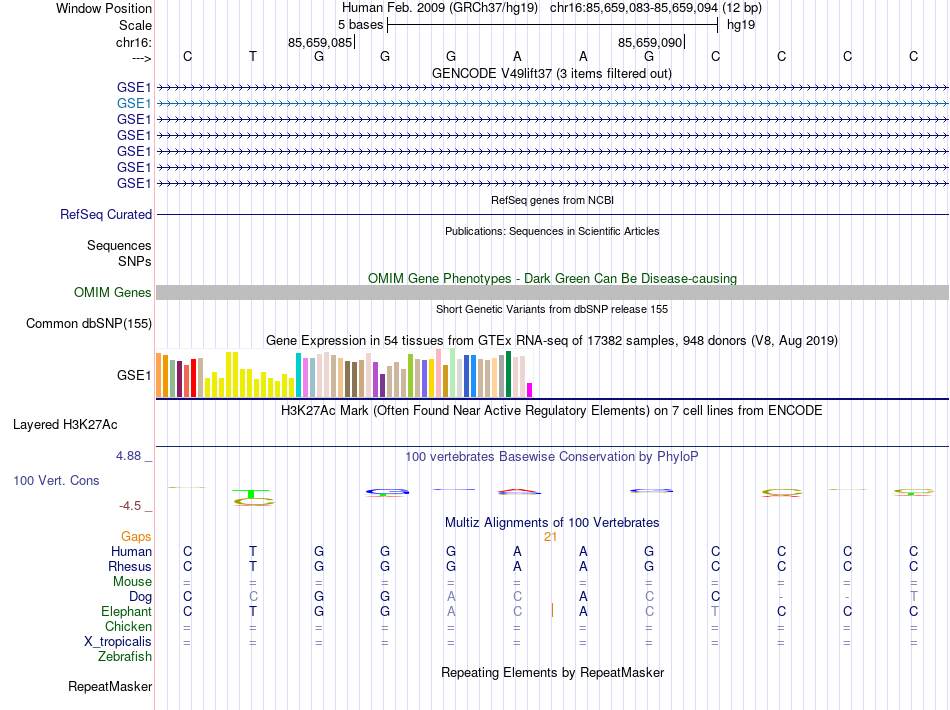950x710 pixels.
Task: Click the -4.5 lower conservation scale value
Action: (x=130, y=506)
